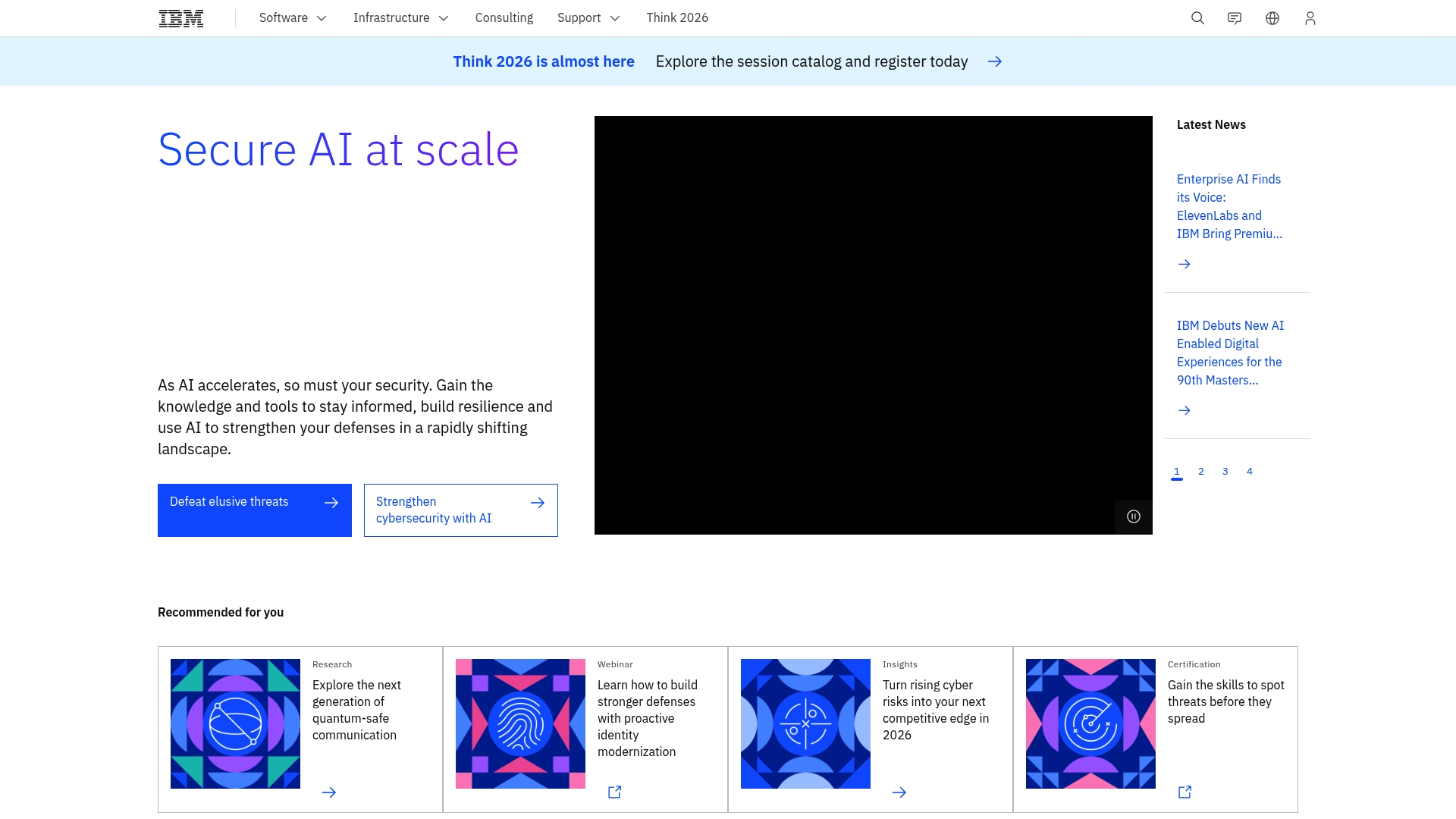
Task: Click the quantum-safe research thumbnail
Action: (x=235, y=723)
